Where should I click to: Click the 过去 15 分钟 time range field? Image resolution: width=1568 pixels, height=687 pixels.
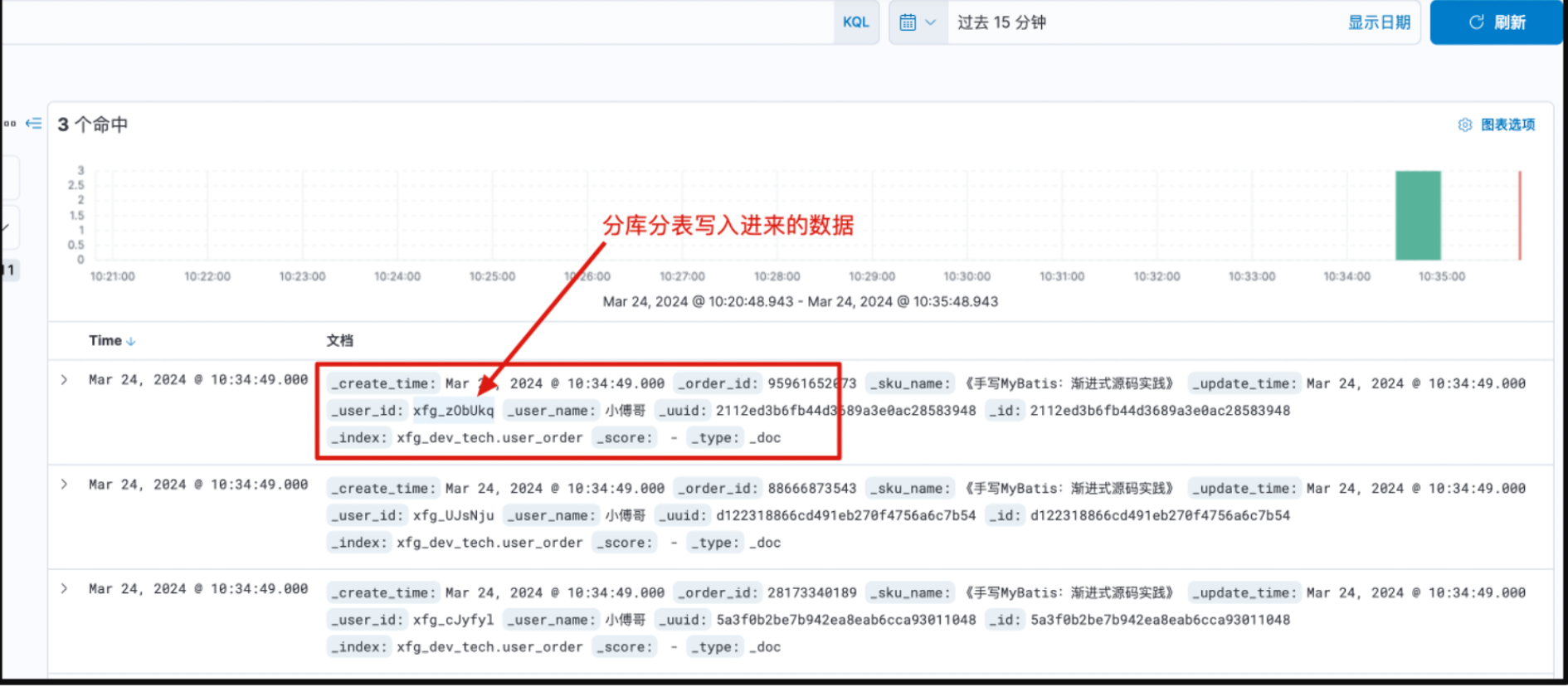pos(1001,22)
